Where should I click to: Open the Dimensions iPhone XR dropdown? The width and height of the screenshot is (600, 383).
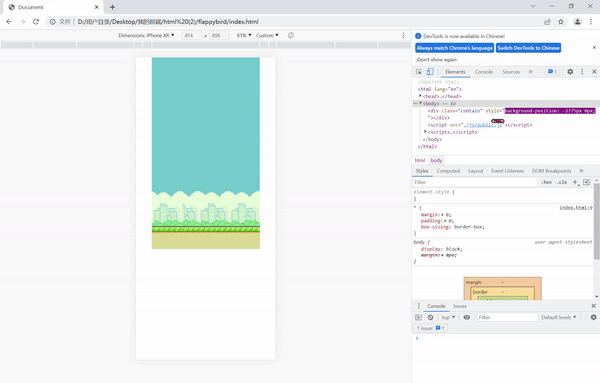click(147, 35)
